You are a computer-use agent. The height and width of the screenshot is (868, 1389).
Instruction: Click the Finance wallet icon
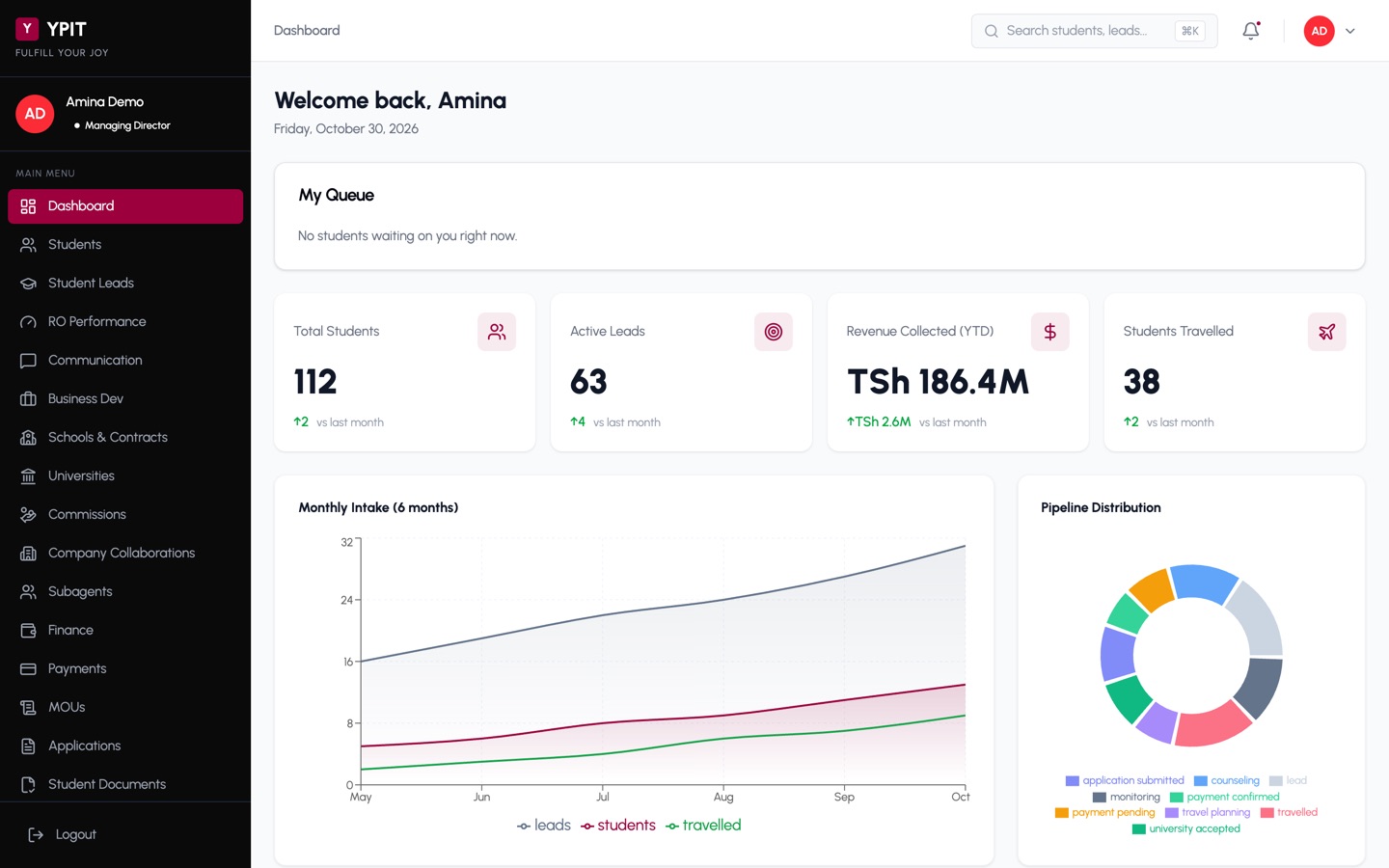(x=28, y=630)
